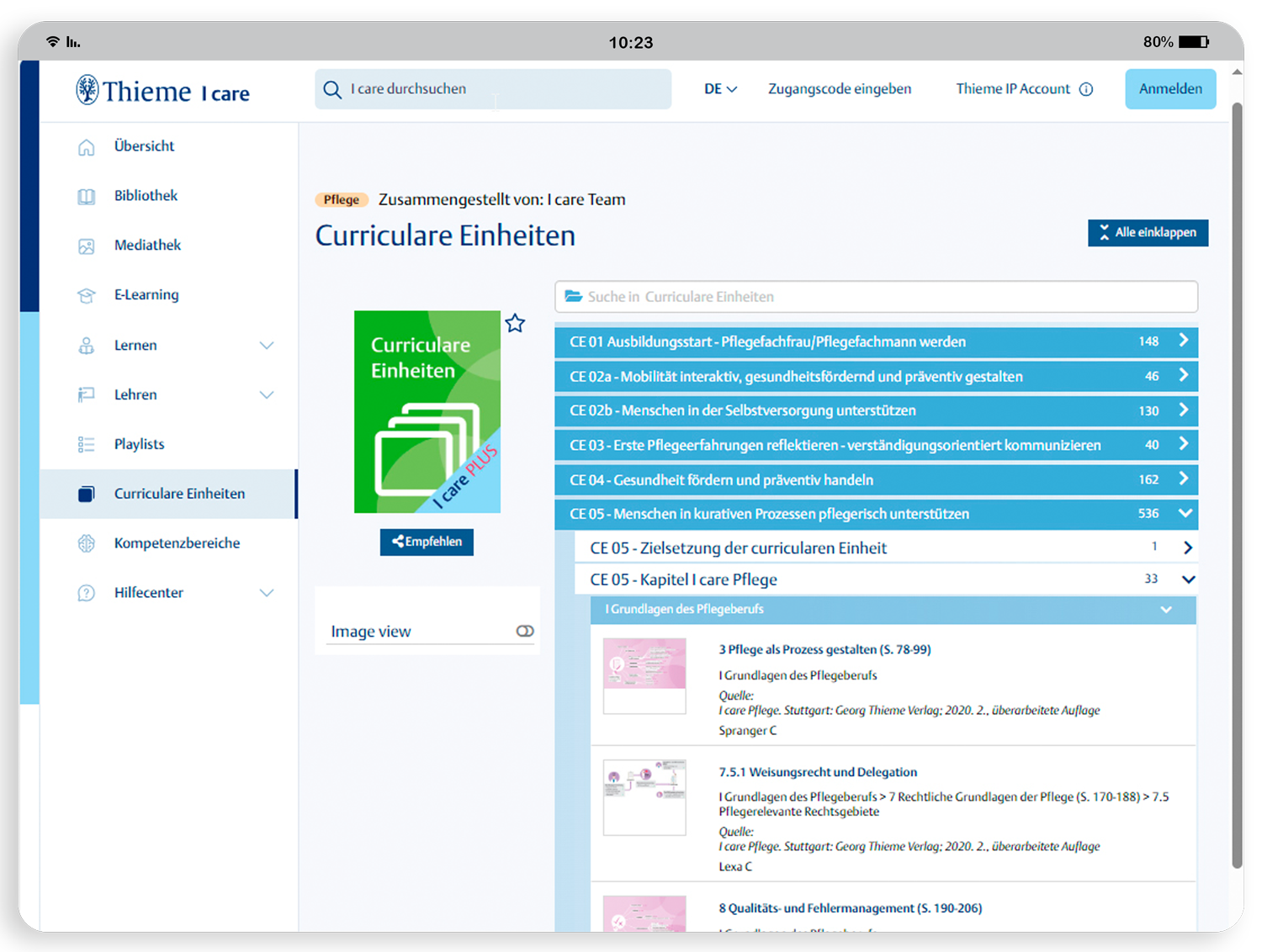Open CE 05 Zielsetzung der curricularen Einheit
Viewport: 1262px width, 952px height.
[886, 547]
